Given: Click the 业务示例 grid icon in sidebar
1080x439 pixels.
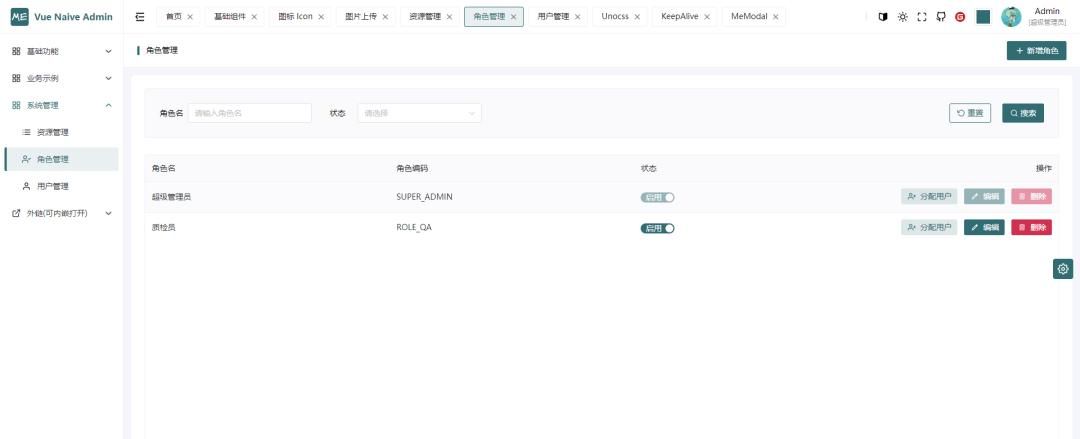Looking at the screenshot, I should [17, 78].
